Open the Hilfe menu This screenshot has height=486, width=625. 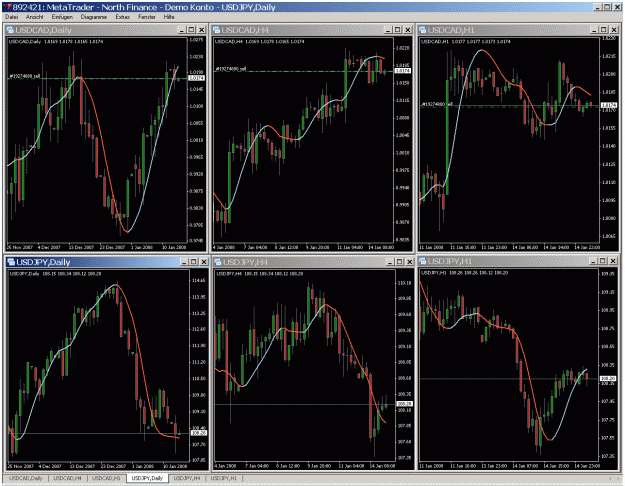[x=169, y=17]
